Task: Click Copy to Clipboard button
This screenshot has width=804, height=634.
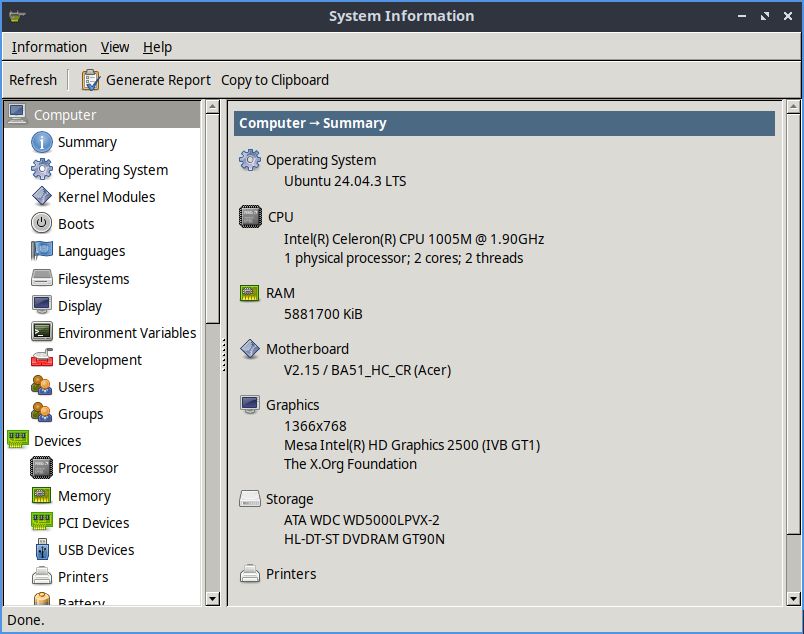Action: (274, 80)
